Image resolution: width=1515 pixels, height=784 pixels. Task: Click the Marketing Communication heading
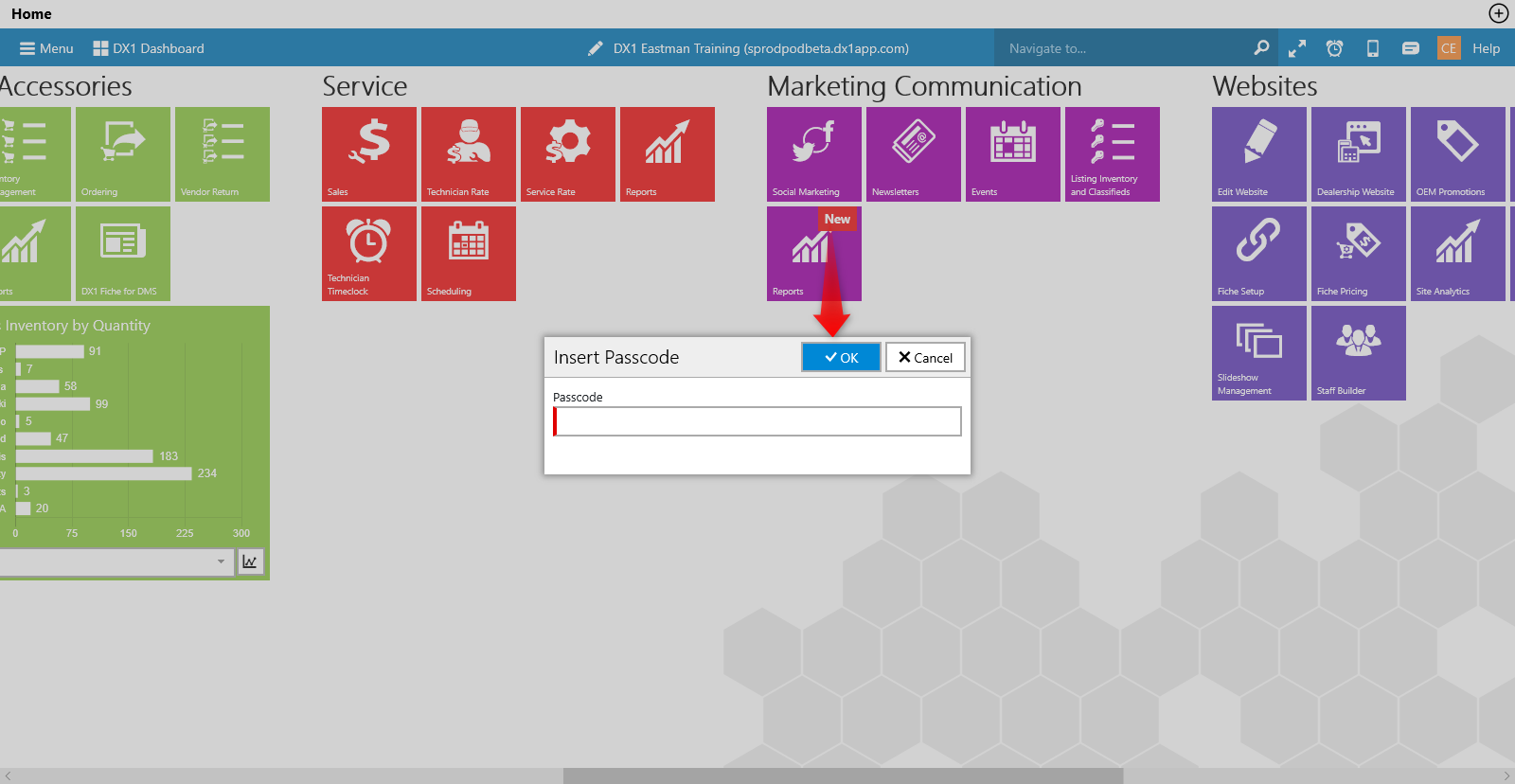tap(924, 86)
